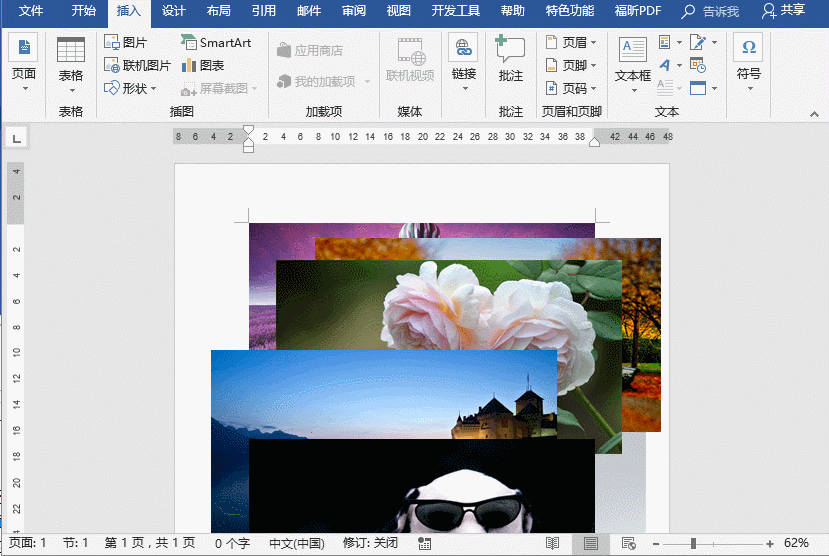Click the macro recording icon in status bar

click(x=424, y=543)
